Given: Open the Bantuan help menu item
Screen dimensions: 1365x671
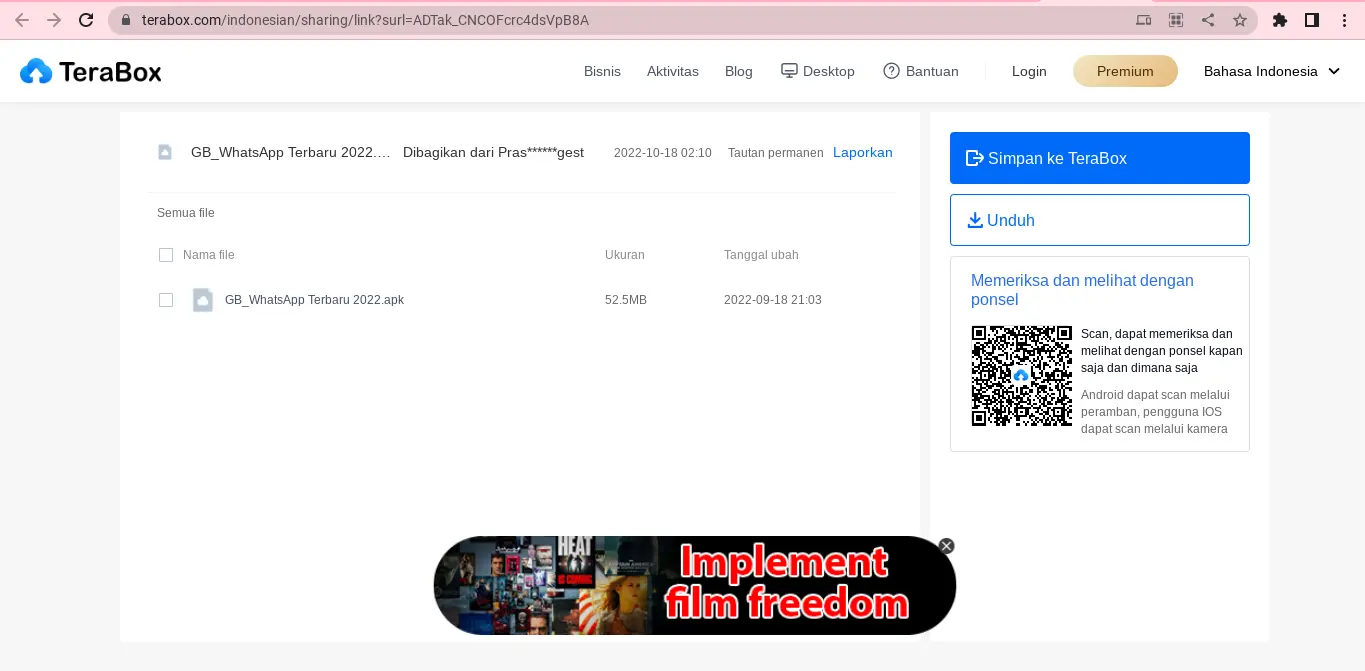Looking at the screenshot, I should tap(921, 71).
